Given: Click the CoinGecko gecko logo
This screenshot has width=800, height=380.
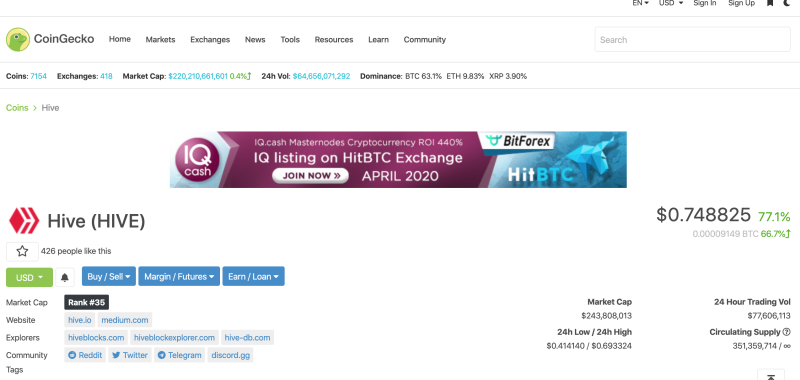Looking at the screenshot, I should click(x=18, y=39).
